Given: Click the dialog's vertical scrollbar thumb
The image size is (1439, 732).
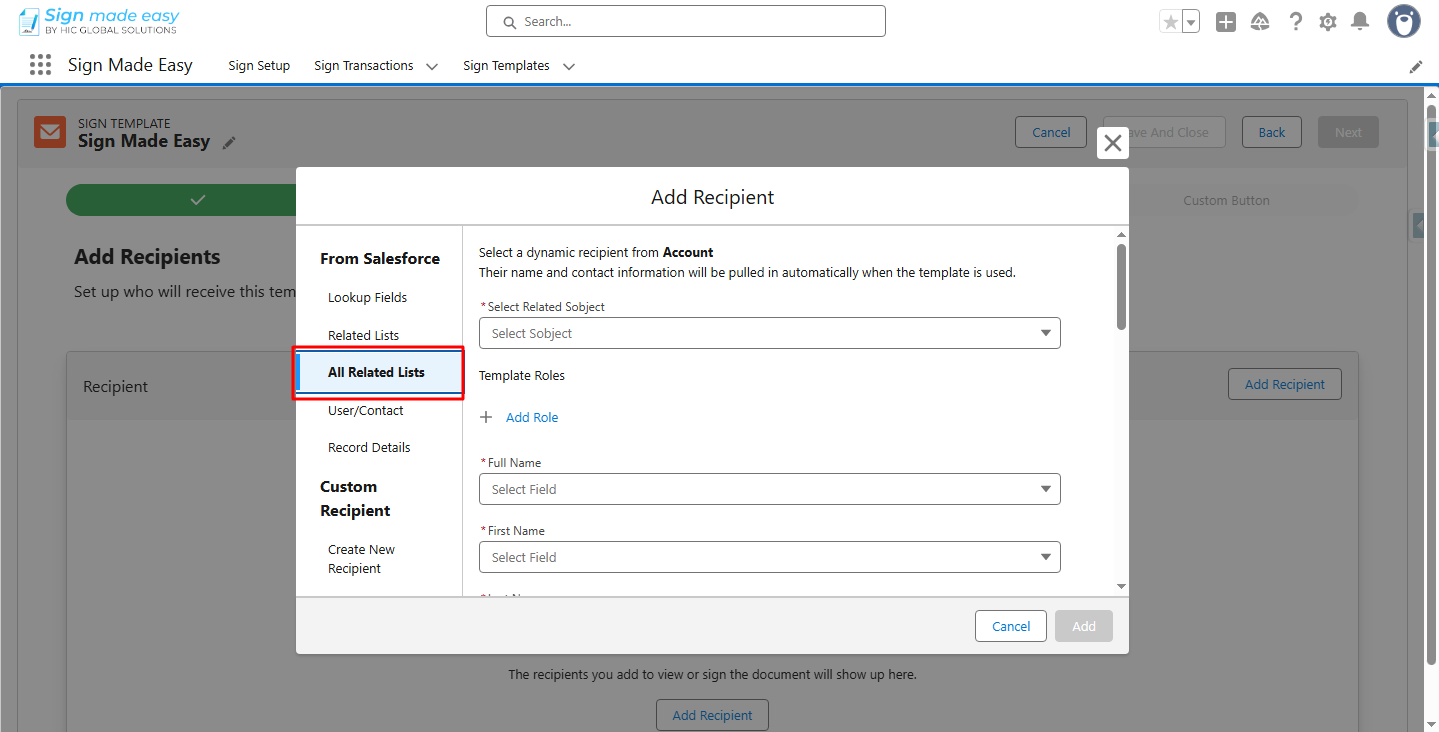Looking at the screenshot, I should pyautogui.click(x=1121, y=286).
